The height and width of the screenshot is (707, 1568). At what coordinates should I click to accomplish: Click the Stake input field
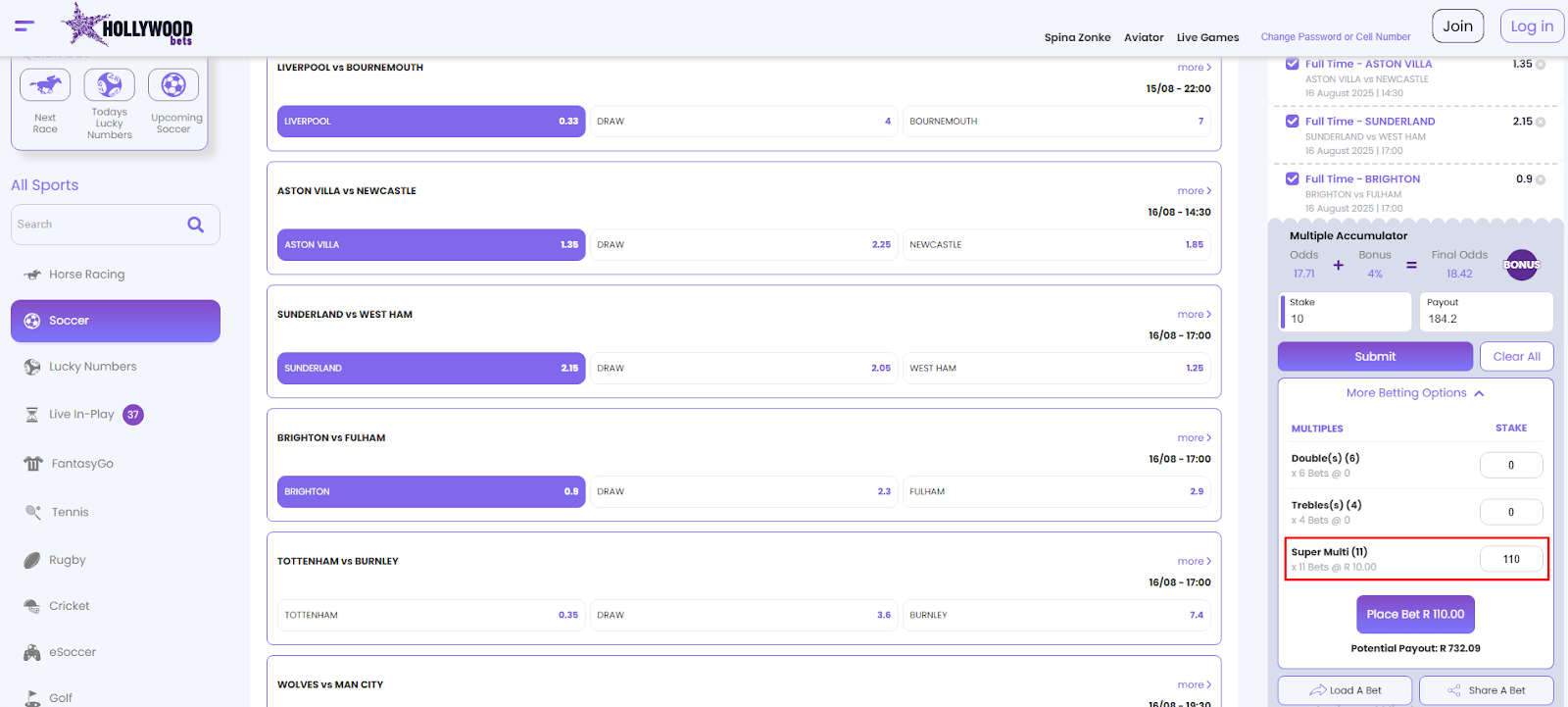[1347, 319]
